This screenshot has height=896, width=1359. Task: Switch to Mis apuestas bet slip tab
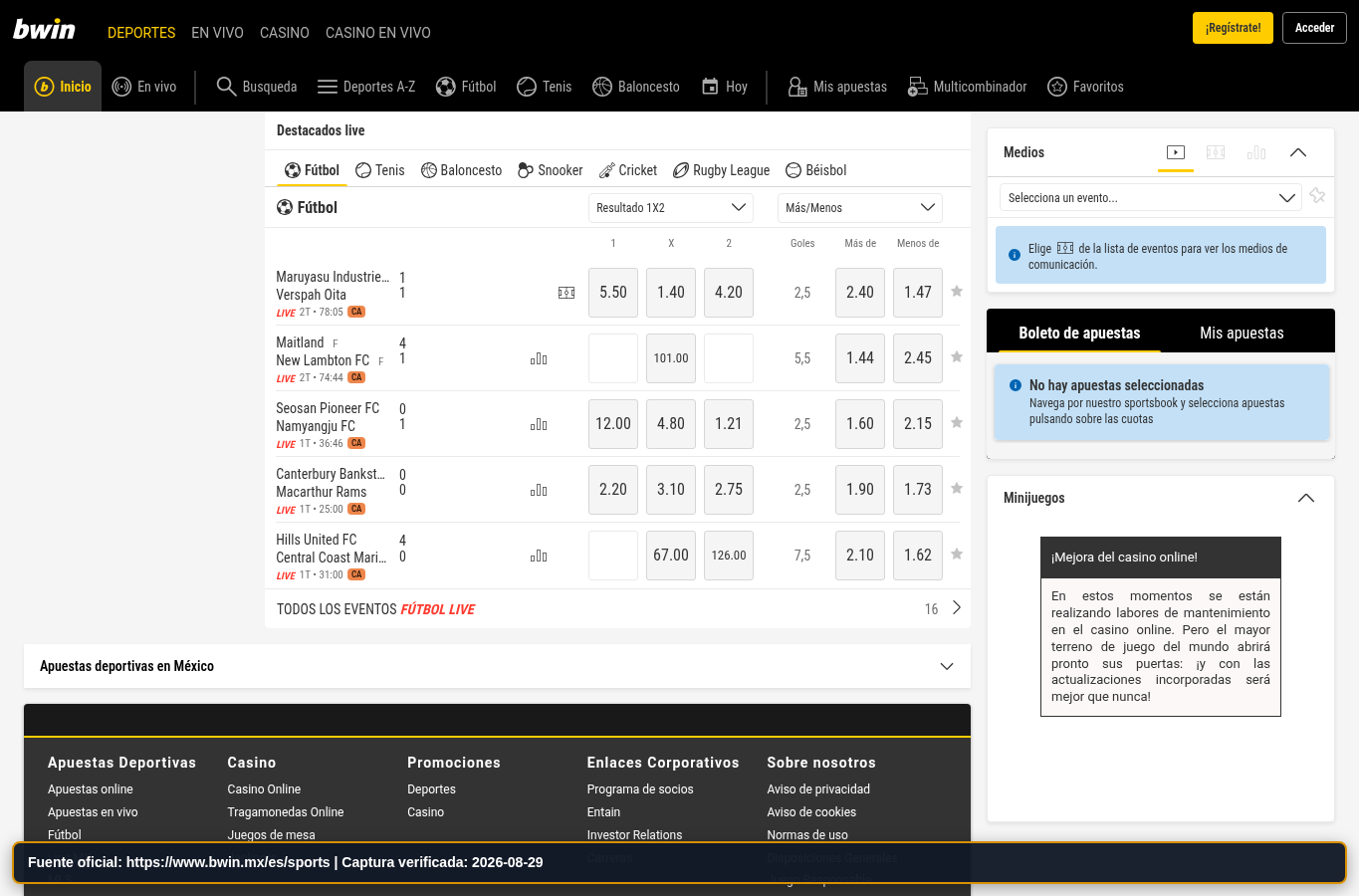pos(1242,333)
